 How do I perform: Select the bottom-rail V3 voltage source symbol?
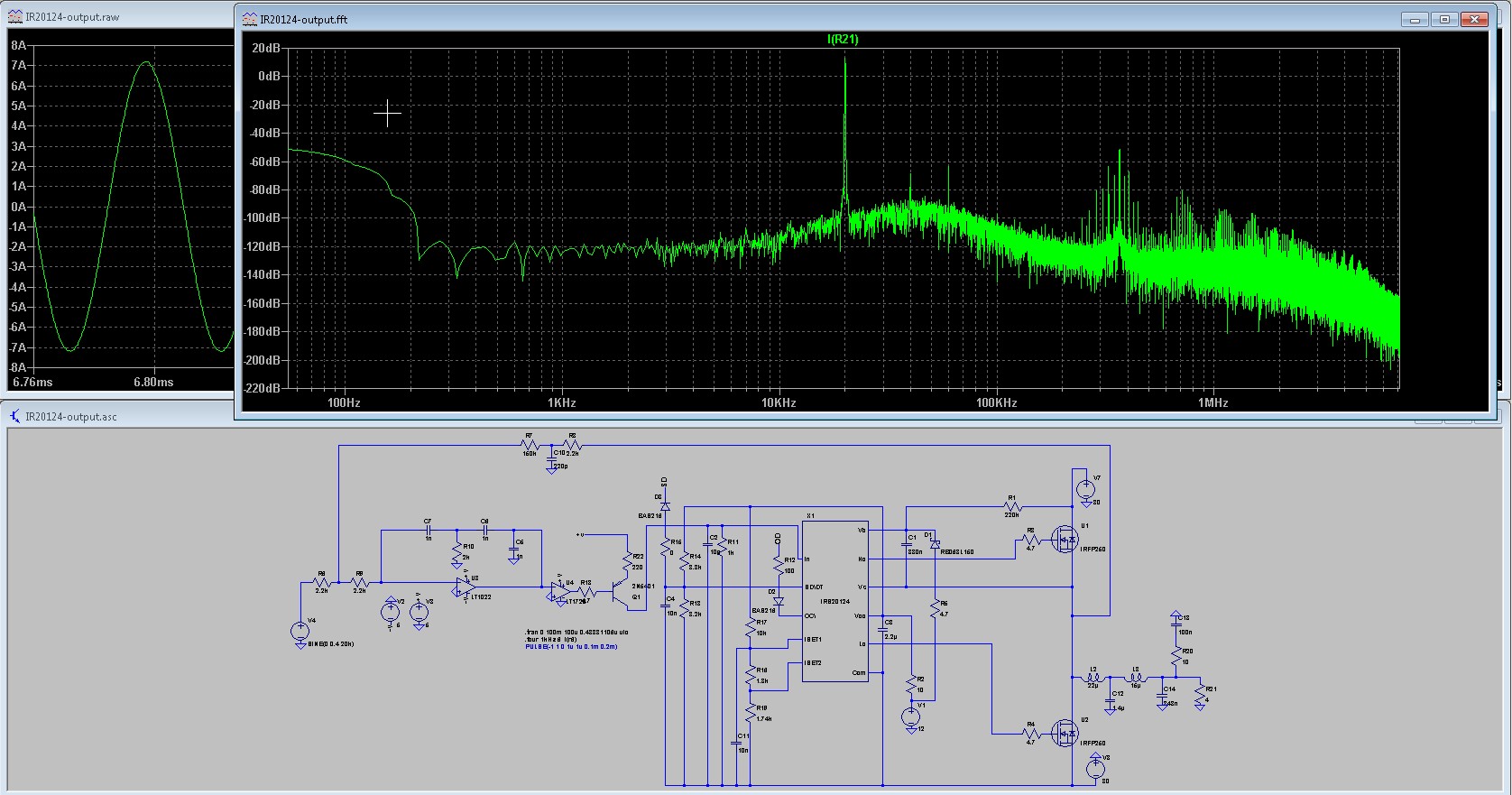pos(1094,768)
